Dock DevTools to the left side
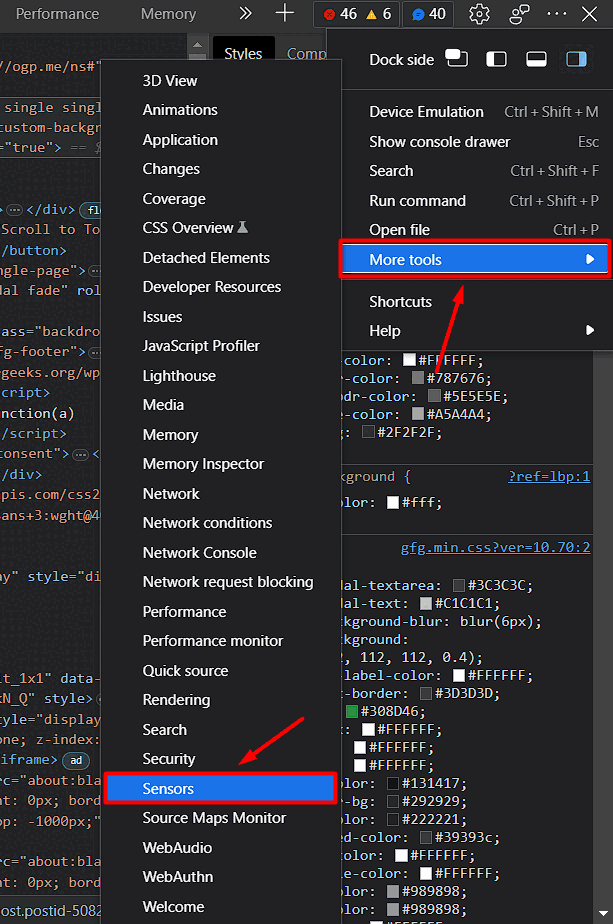The image size is (613, 924). pyautogui.click(x=497, y=59)
